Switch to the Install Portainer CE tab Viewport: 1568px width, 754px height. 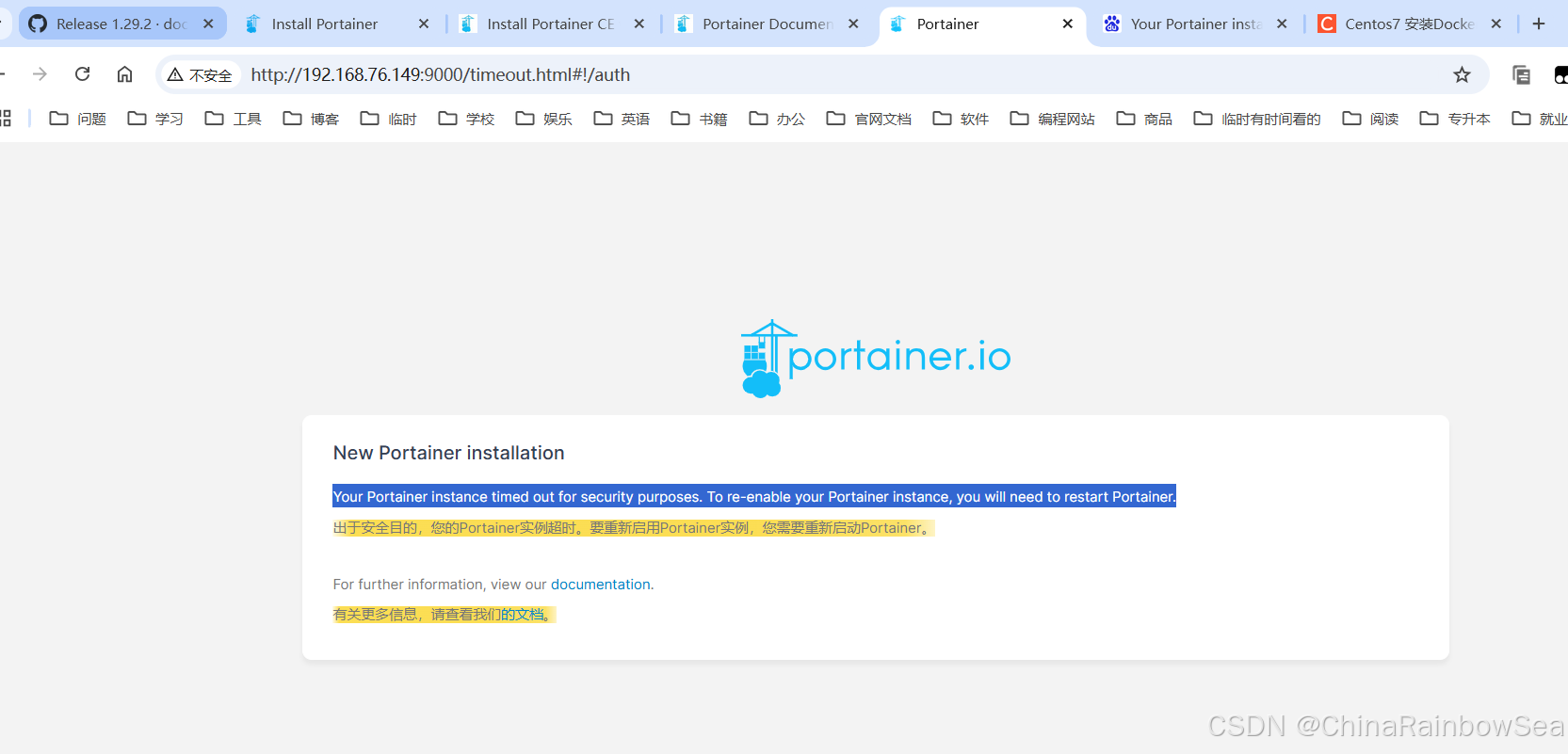(x=550, y=24)
